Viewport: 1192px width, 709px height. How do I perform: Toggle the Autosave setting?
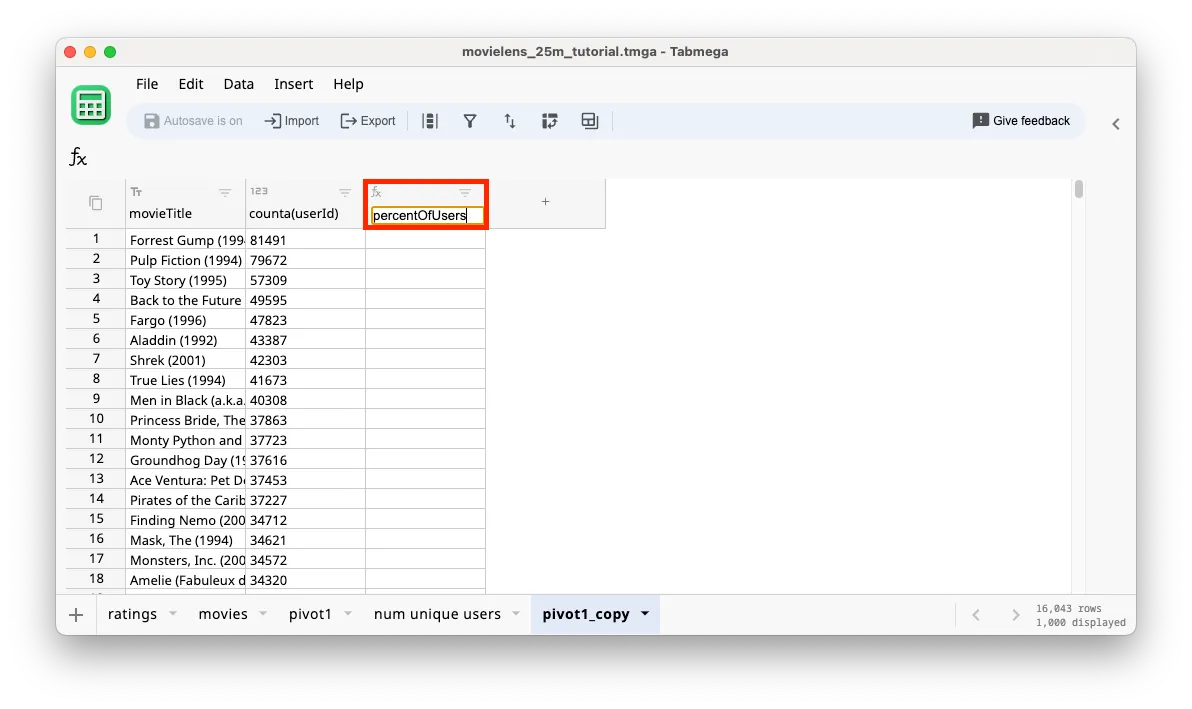tap(194, 120)
